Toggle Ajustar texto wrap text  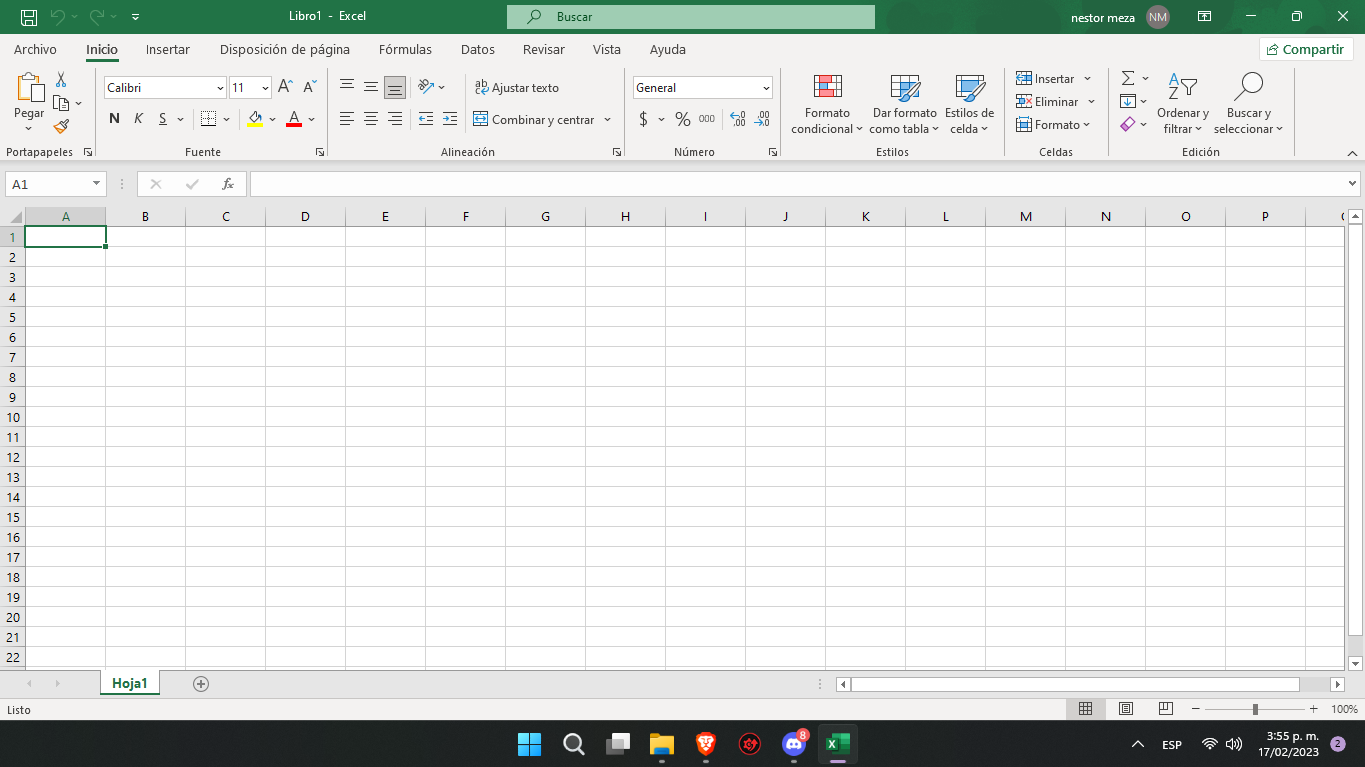(517, 88)
